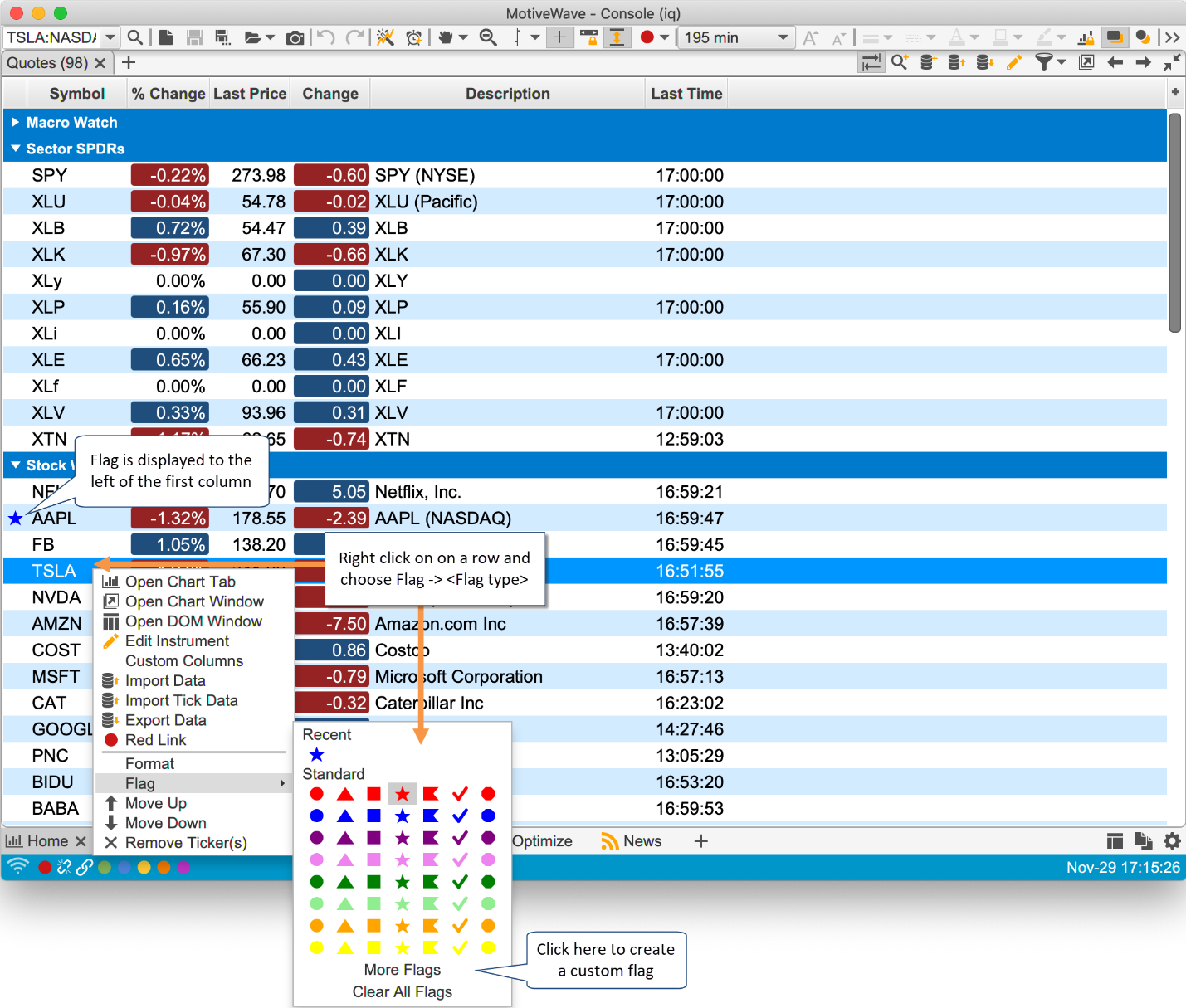
Task: Click the undo arrow icon
Action: pos(326,37)
